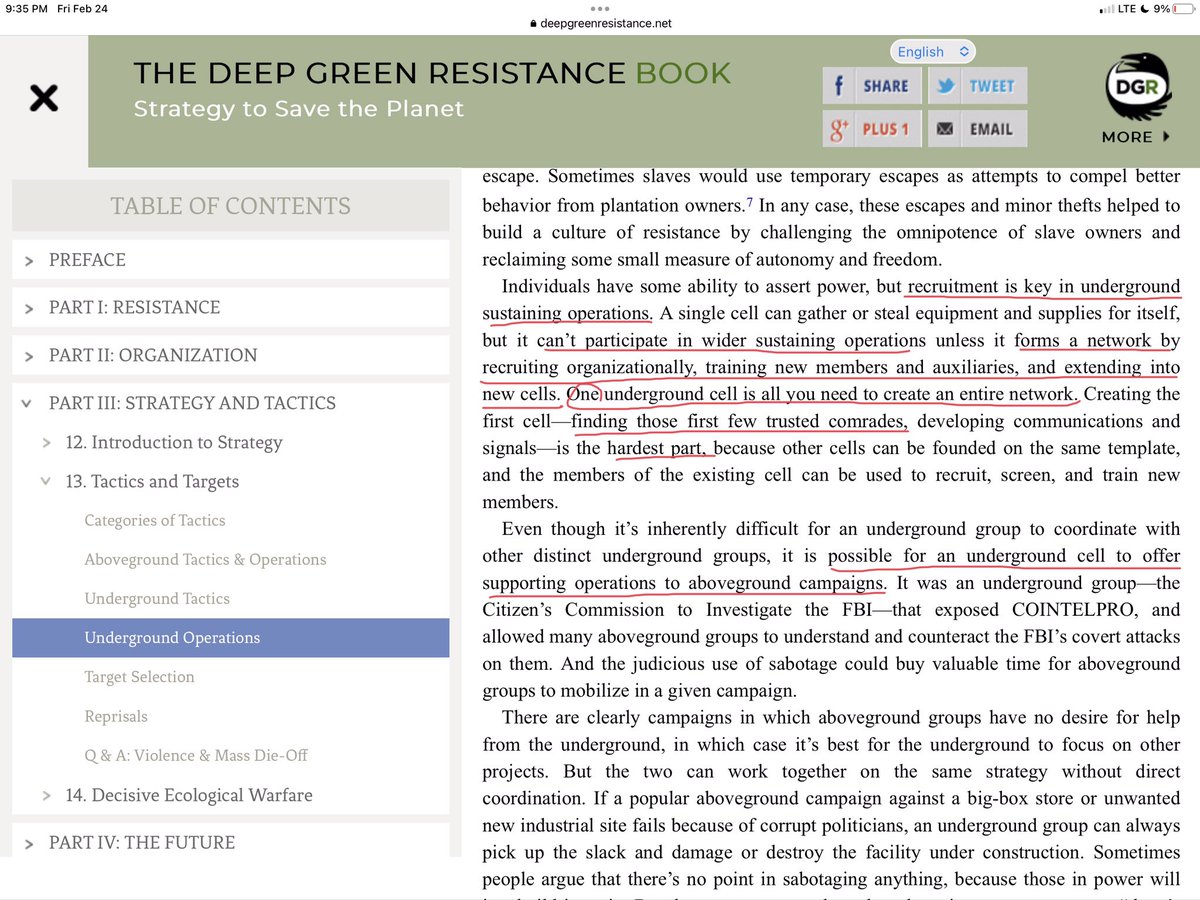Expand PART II: ORGANIZATION

pos(231,355)
